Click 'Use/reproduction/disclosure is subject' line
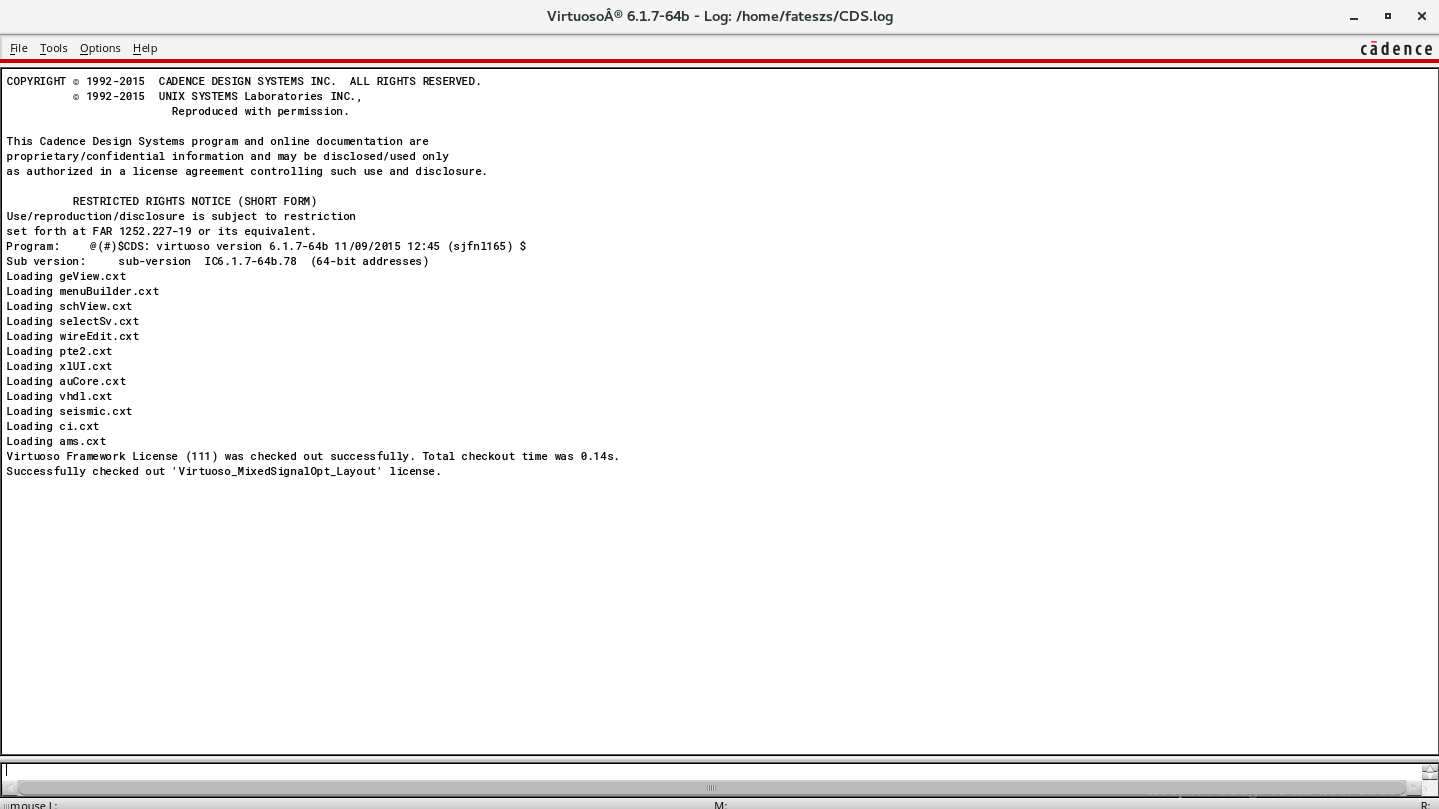The width and height of the screenshot is (1439, 809). (x=181, y=216)
